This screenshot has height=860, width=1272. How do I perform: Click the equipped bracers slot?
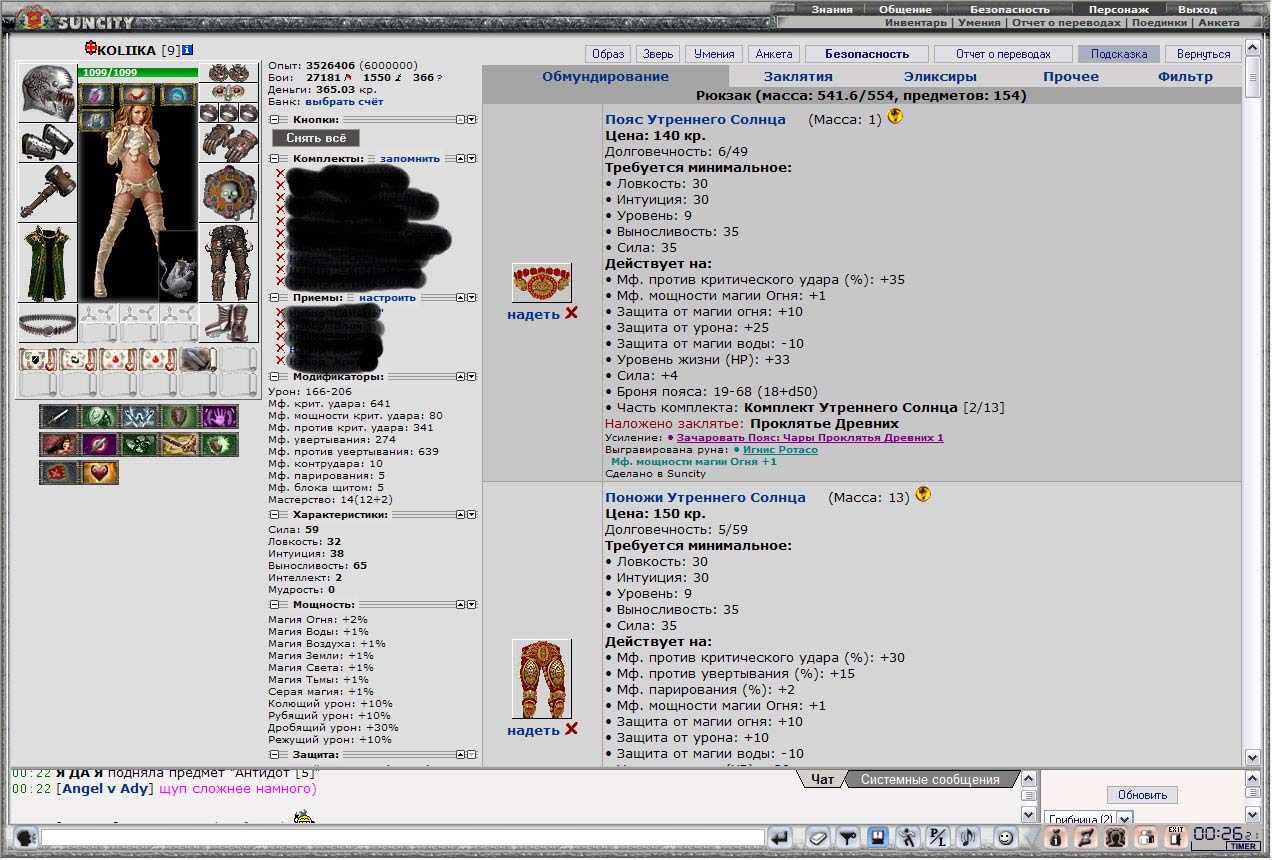click(x=48, y=143)
